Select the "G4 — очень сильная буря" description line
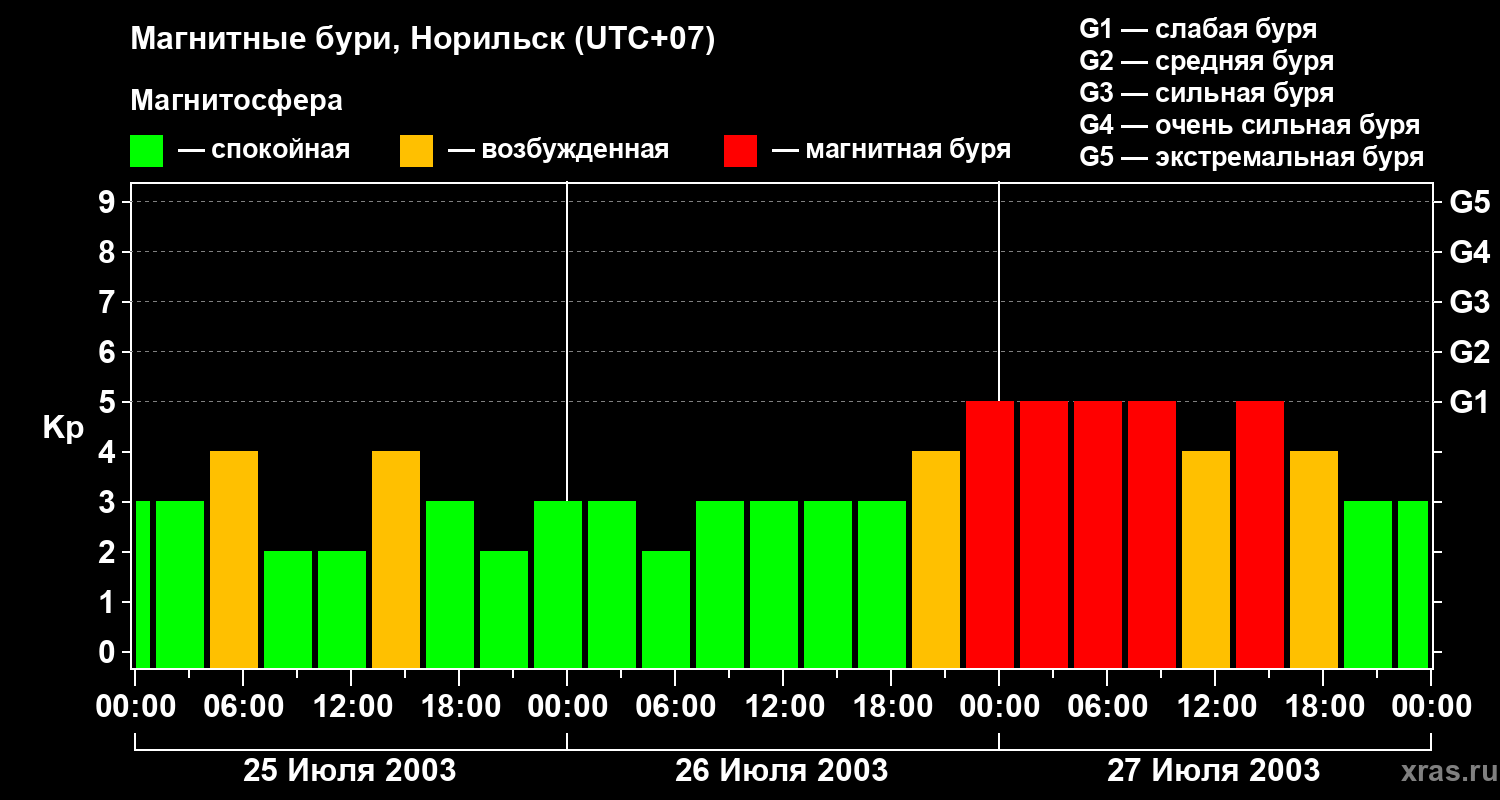This screenshot has height=800, width=1500. pyautogui.click(x=1249, y=125)
